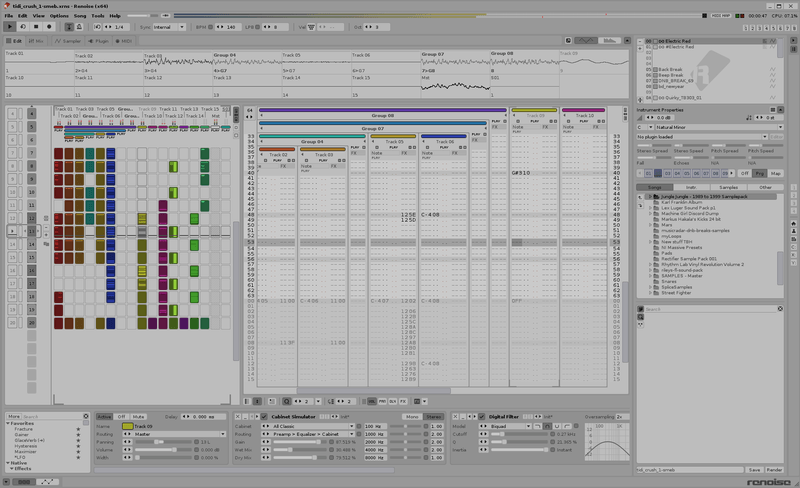Open the File menu
The image size is (800, 488).
pyautogui.click(x=9, y=16)
